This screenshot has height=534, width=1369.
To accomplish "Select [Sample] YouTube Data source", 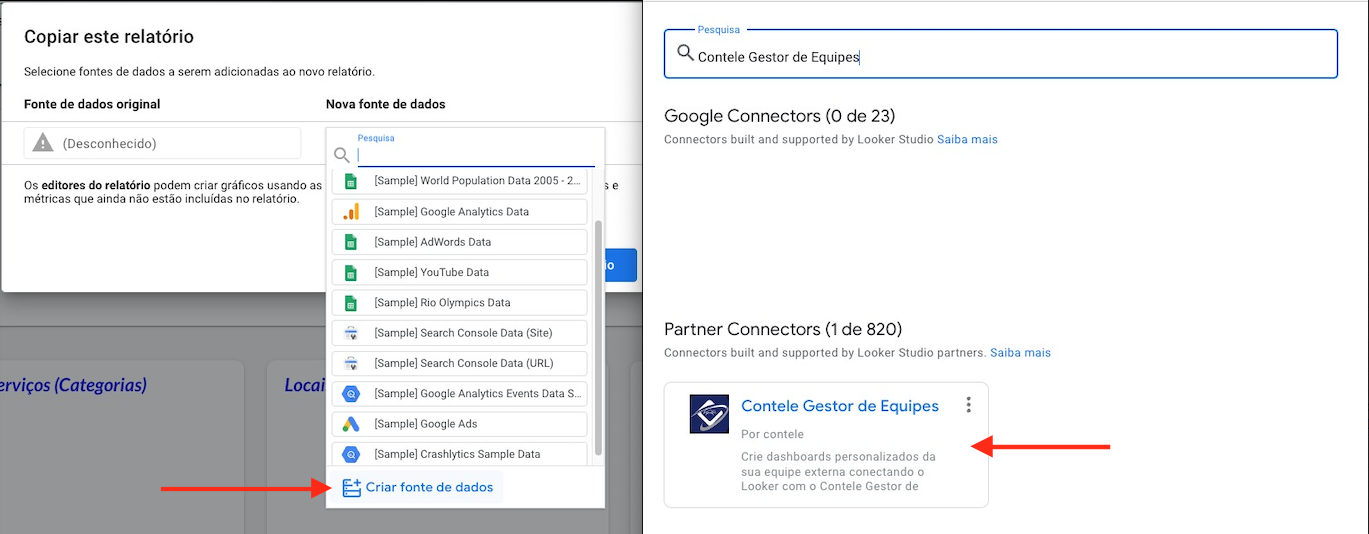I will [459, 272].
